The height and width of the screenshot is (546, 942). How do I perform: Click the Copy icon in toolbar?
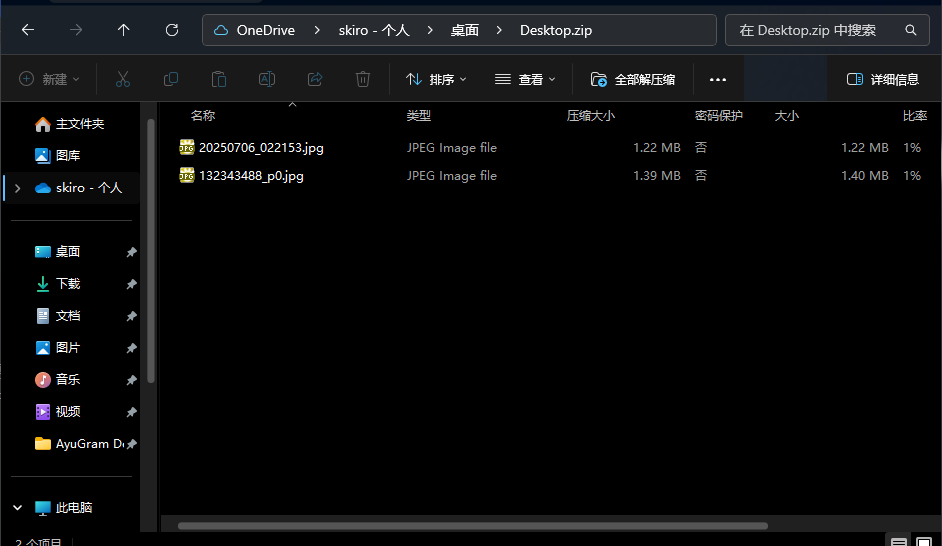(171, 79)
